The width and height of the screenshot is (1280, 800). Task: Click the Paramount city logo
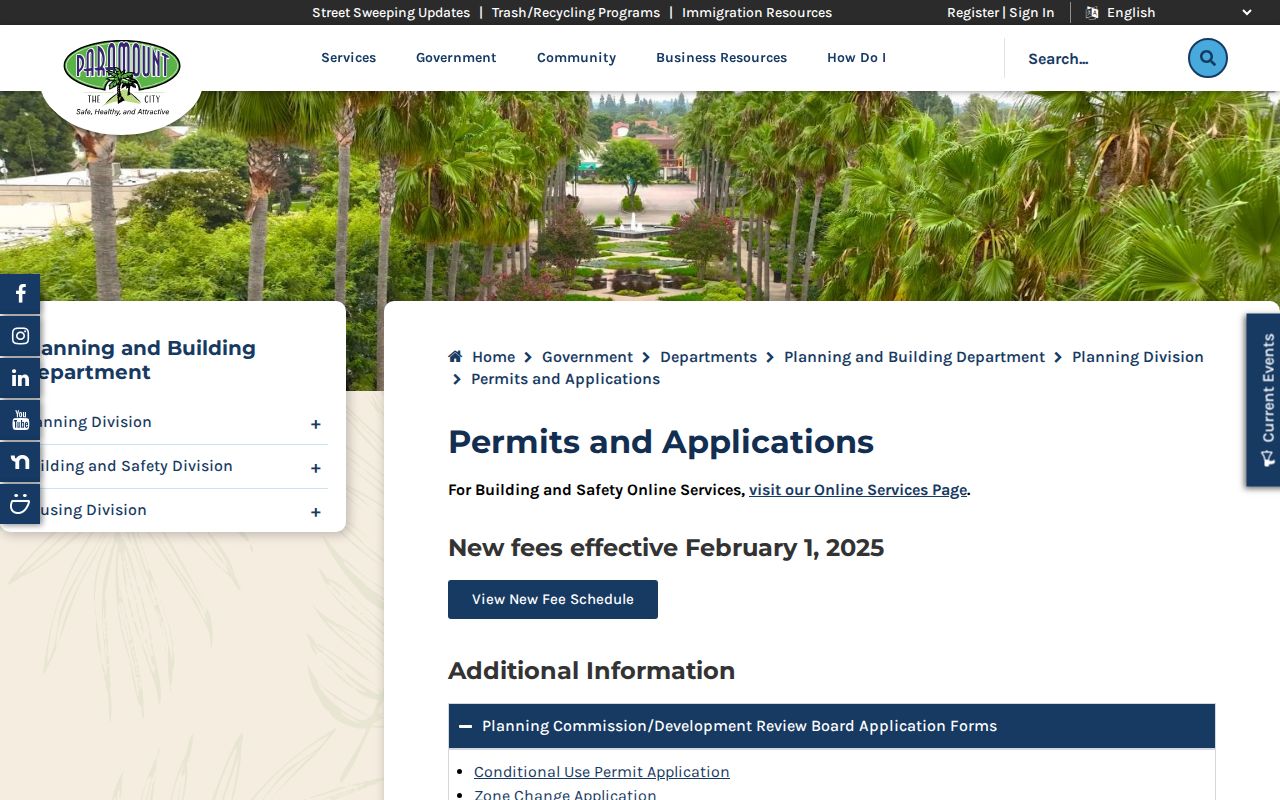122,78
